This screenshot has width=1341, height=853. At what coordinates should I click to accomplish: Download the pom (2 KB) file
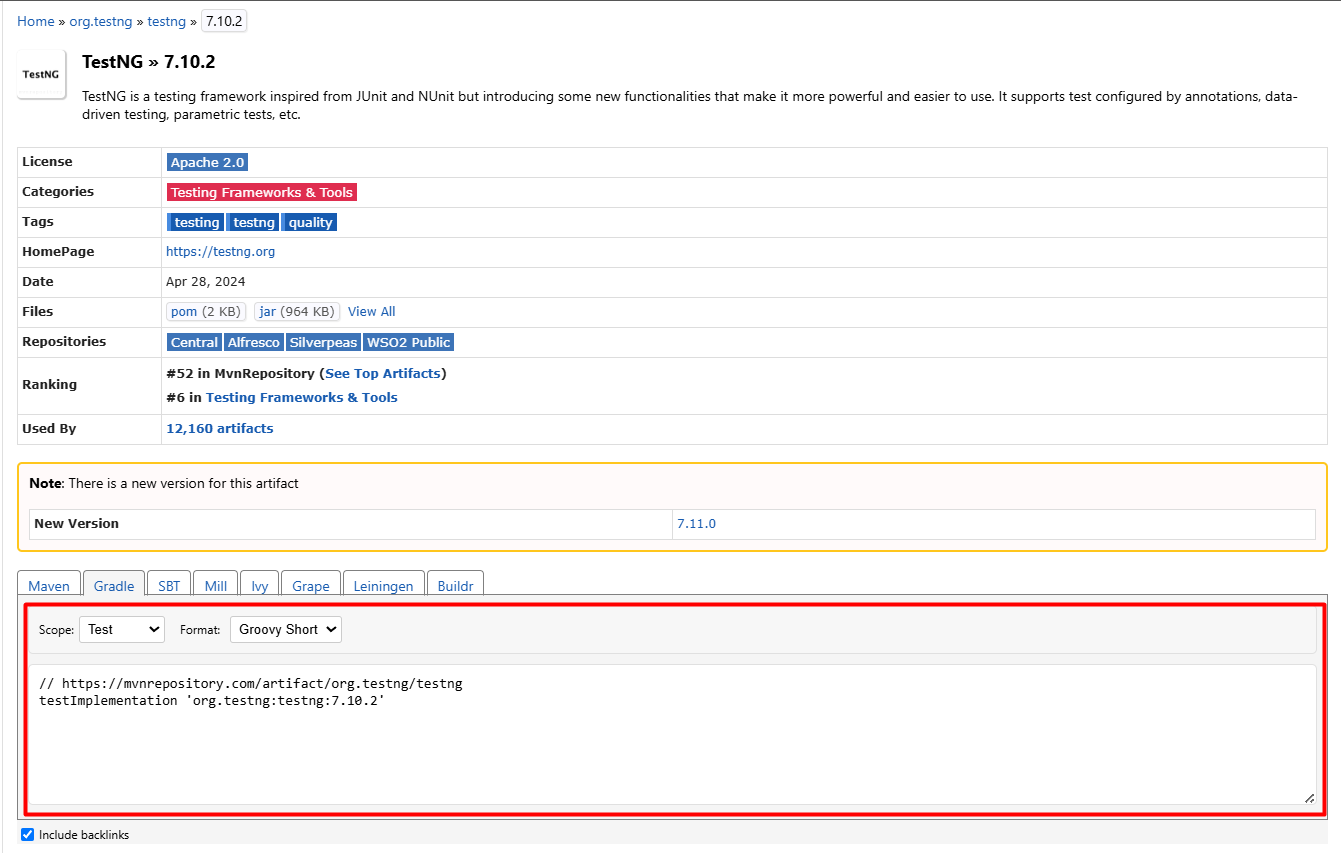tap(206, 312)
